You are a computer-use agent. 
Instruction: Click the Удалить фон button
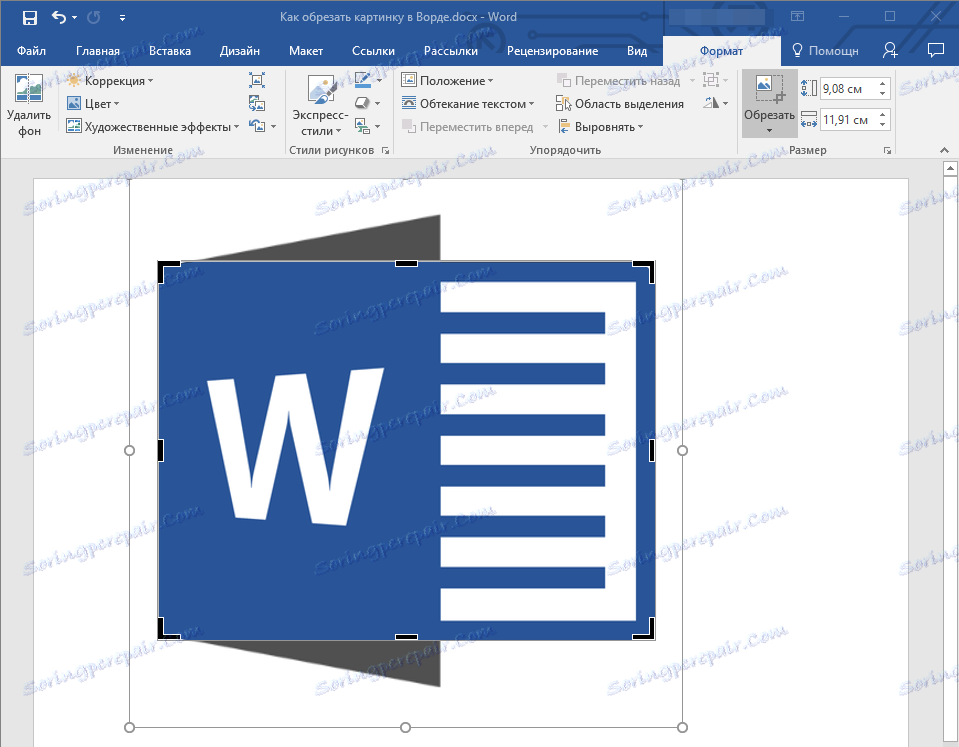[x=29, y=105]
